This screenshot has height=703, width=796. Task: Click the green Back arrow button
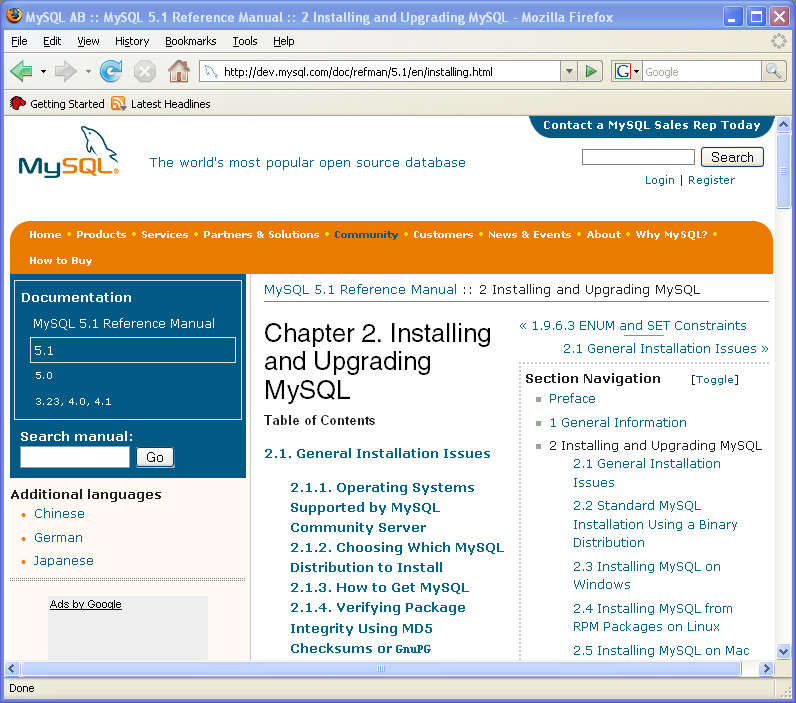pos(21,72)
